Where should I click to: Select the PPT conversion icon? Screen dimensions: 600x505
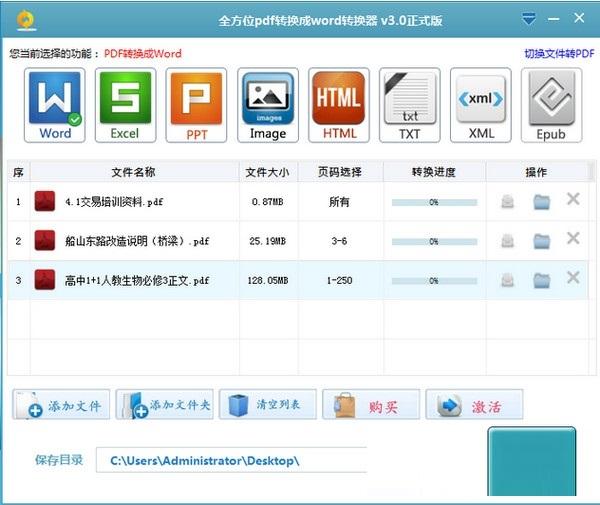pos(196,105)
